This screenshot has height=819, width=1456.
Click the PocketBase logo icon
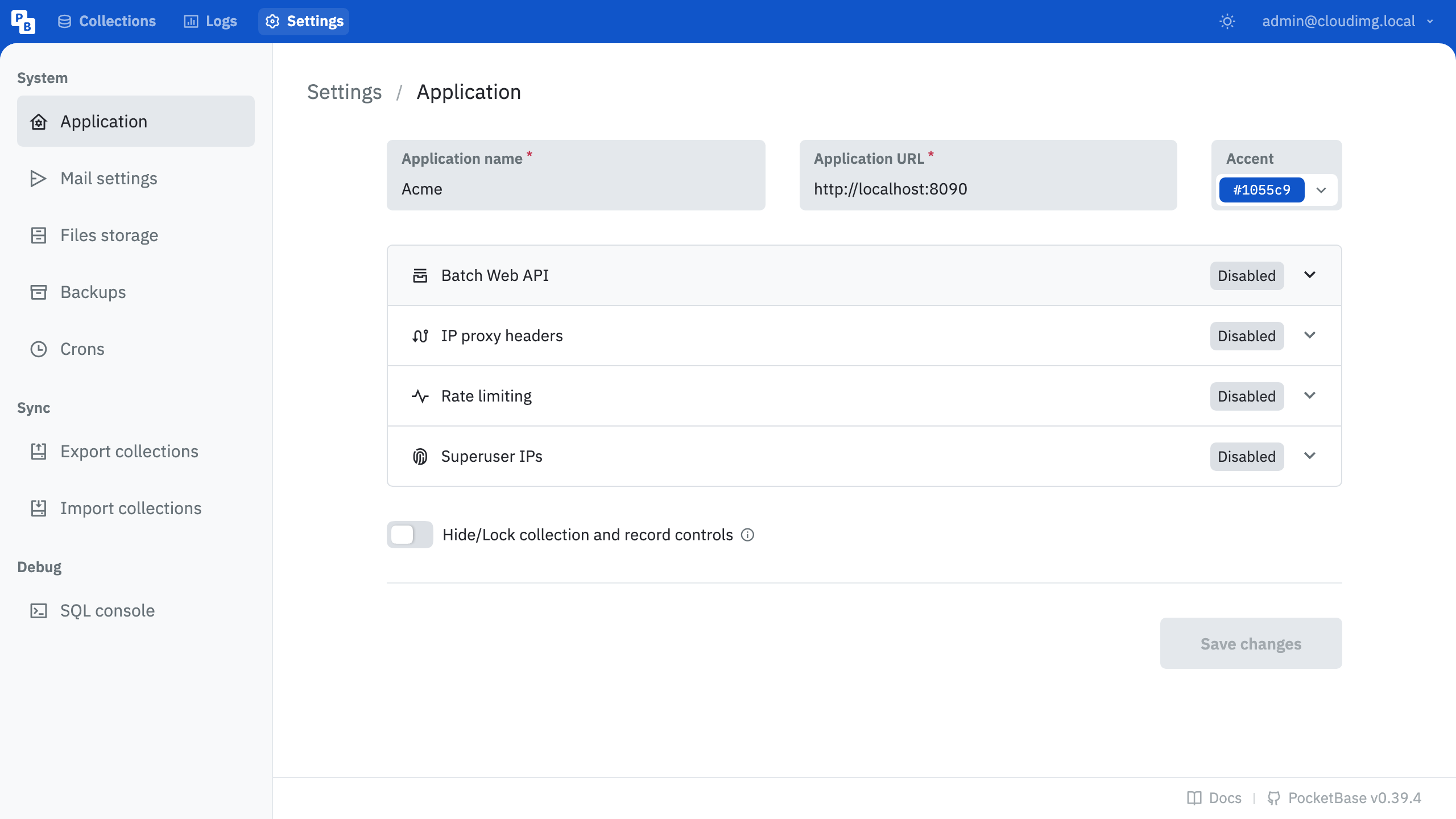[x=23, y=22]
